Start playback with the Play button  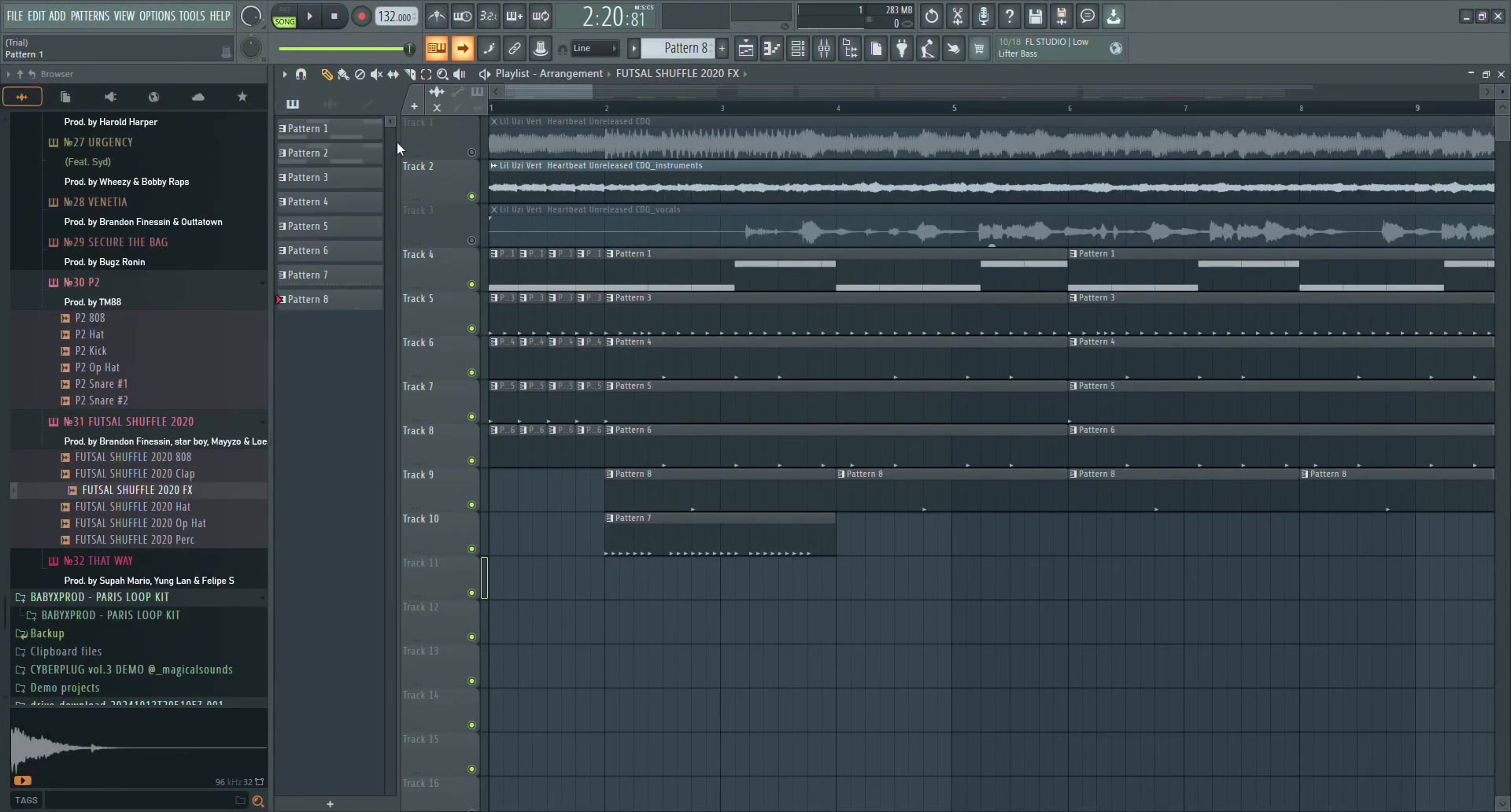[x=310, y=16]
